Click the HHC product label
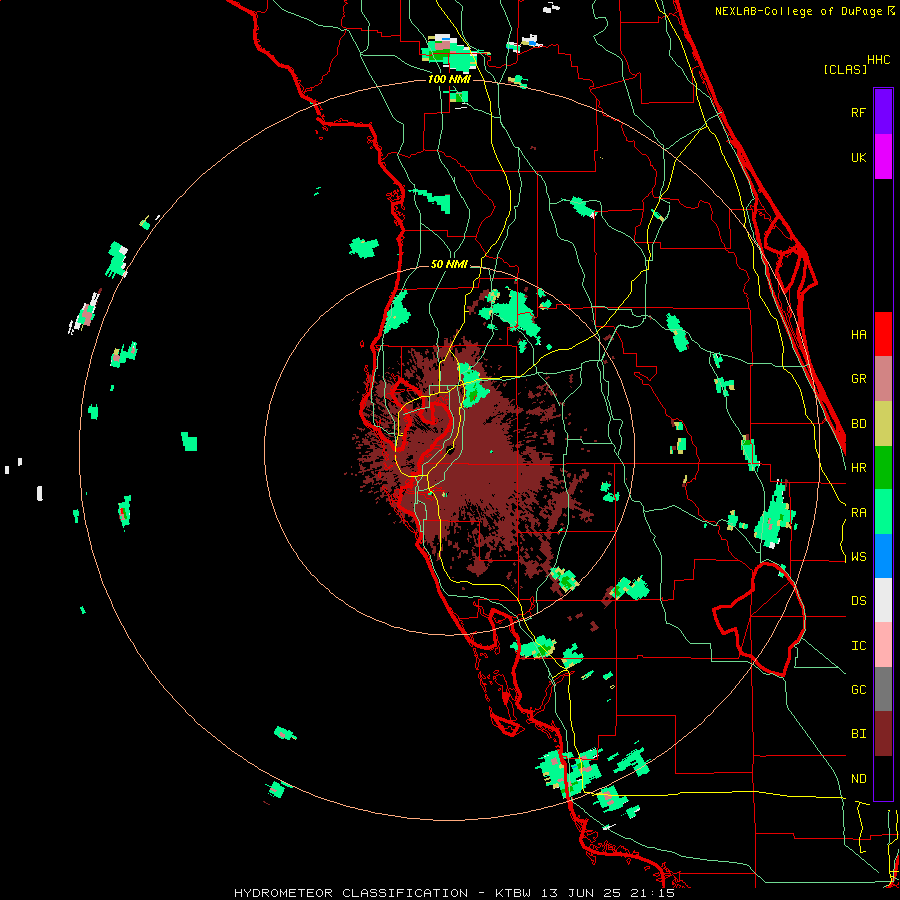The image size is (900, 900). pos(878,60)
